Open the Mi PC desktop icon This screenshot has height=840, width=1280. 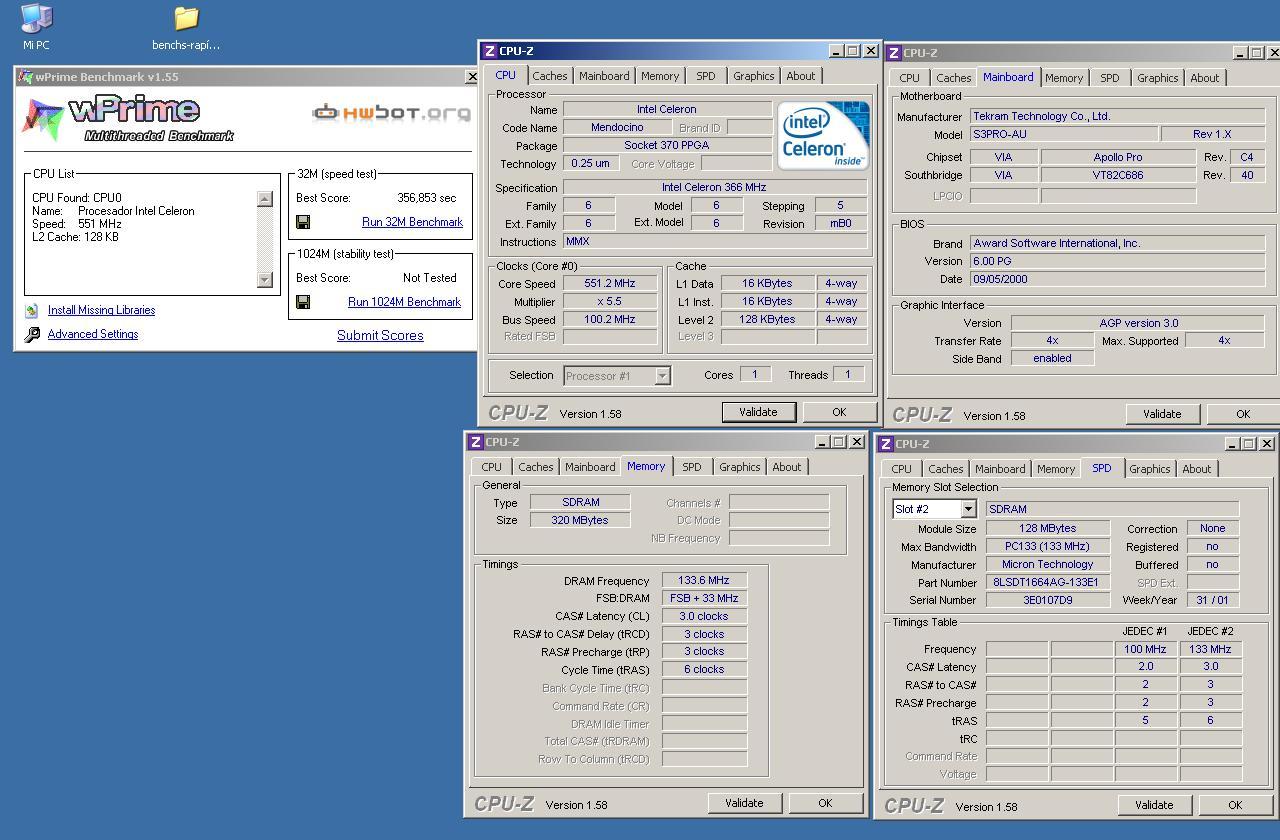click(x=36, y=19)
